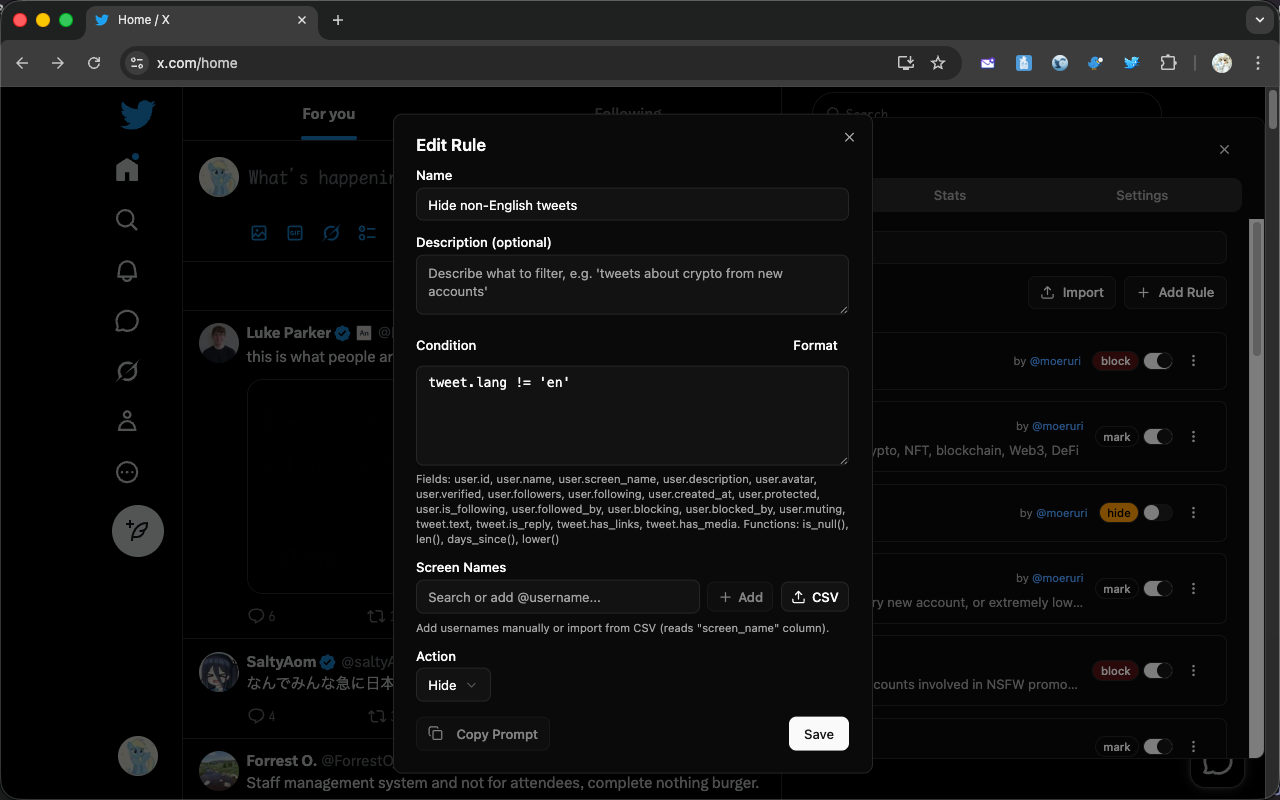
Task: Toggle the first block rule switch
Action: pos(1158,361)
